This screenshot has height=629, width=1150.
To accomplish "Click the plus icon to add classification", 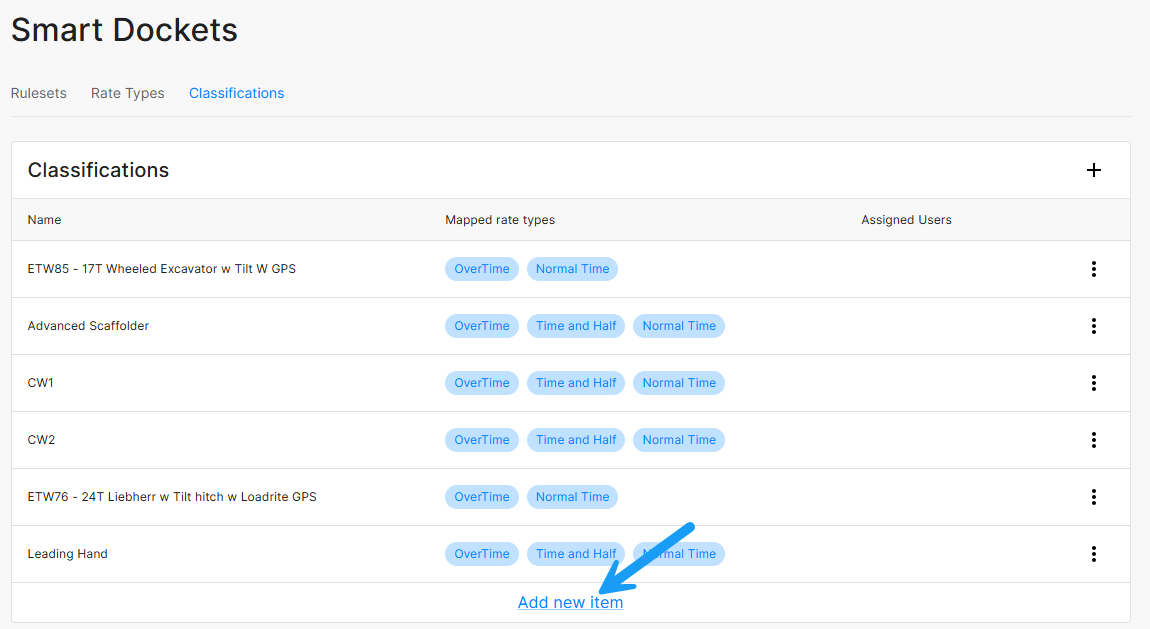I will click(x=1094, y=170).
